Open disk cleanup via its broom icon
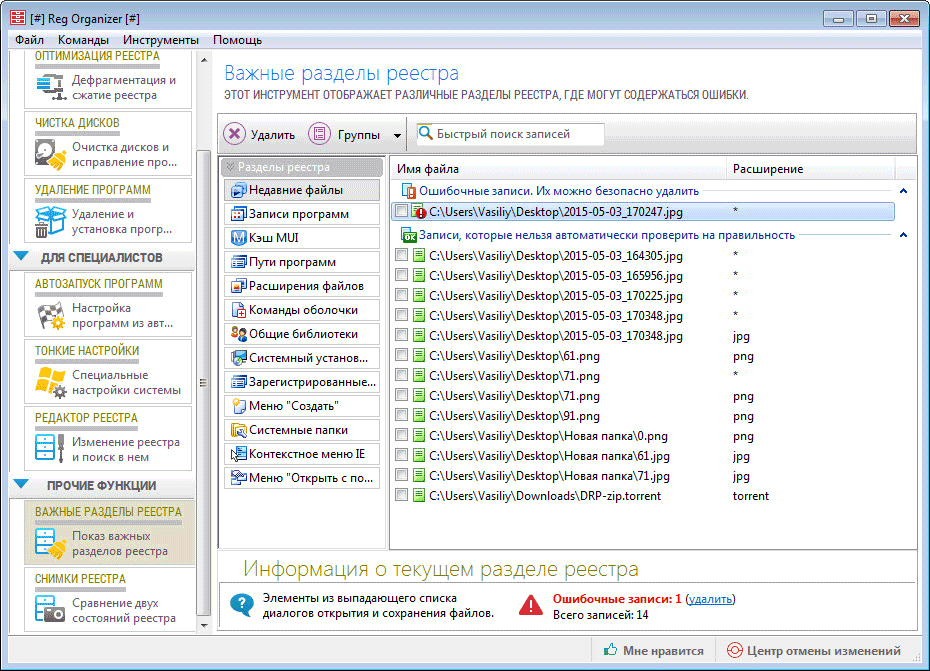The height and width of the screenshot is (671, 930). (50, 154)
